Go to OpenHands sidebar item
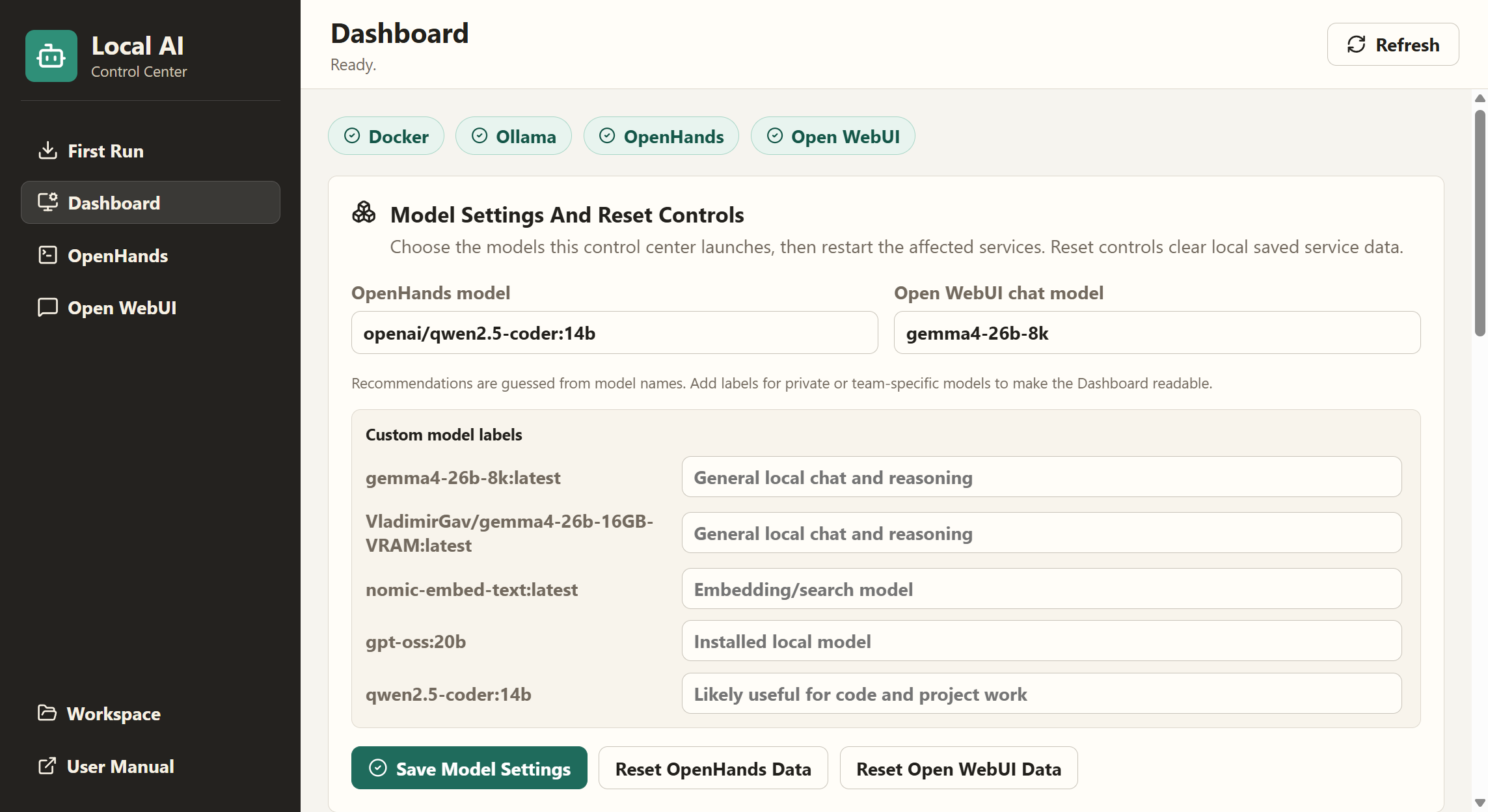This screenshot has height=812, width=1488. coord(150,255)
